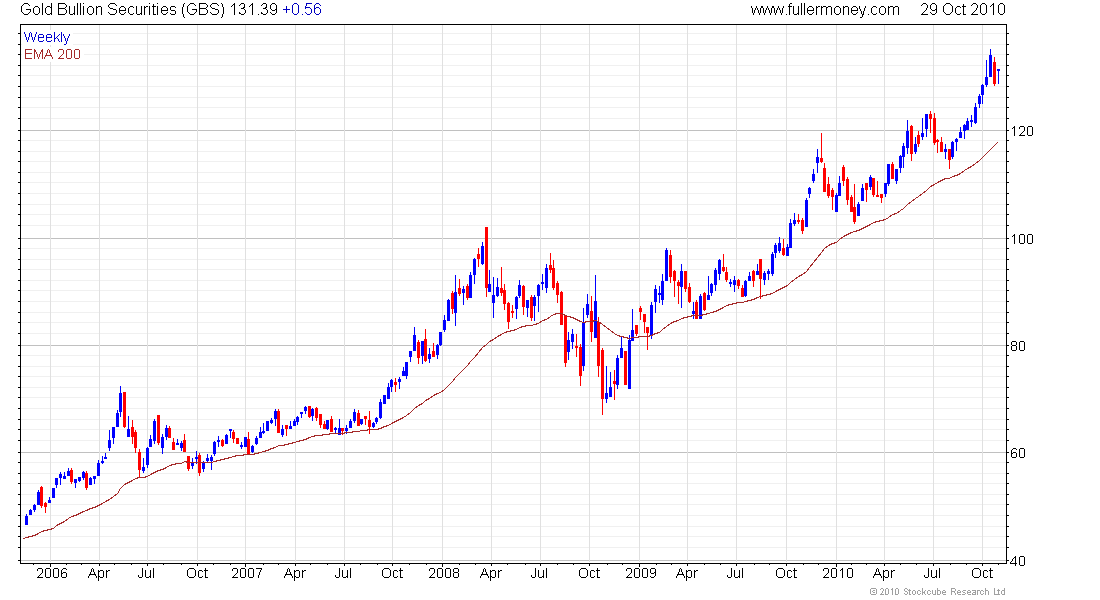Viewport: 1100px width, 600px height.
Task: Click the 'Gold Bullion Securities (GBS)' title
Action: coord(123,10)
